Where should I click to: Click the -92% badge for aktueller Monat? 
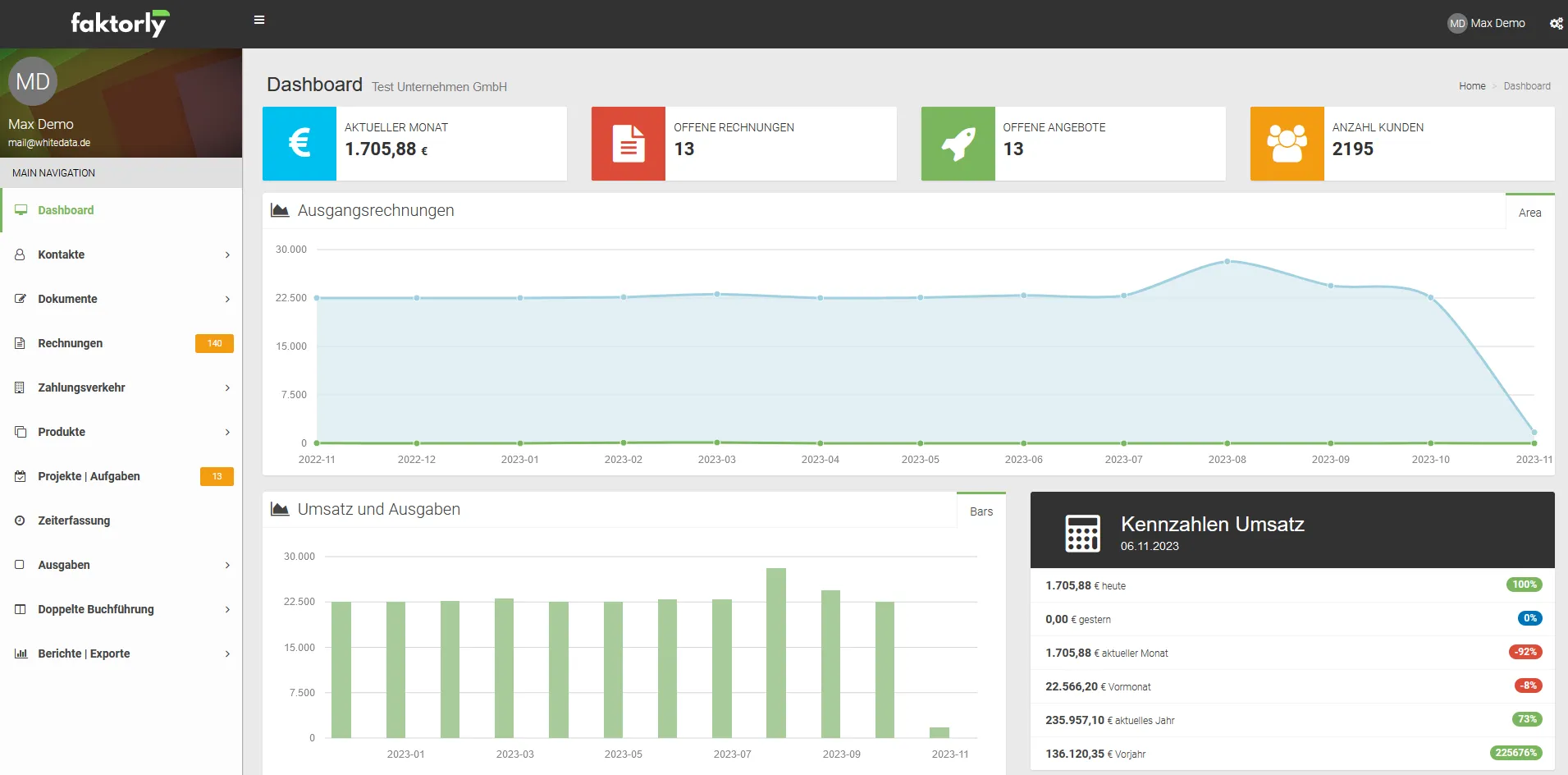click(x=1525, y=652)
